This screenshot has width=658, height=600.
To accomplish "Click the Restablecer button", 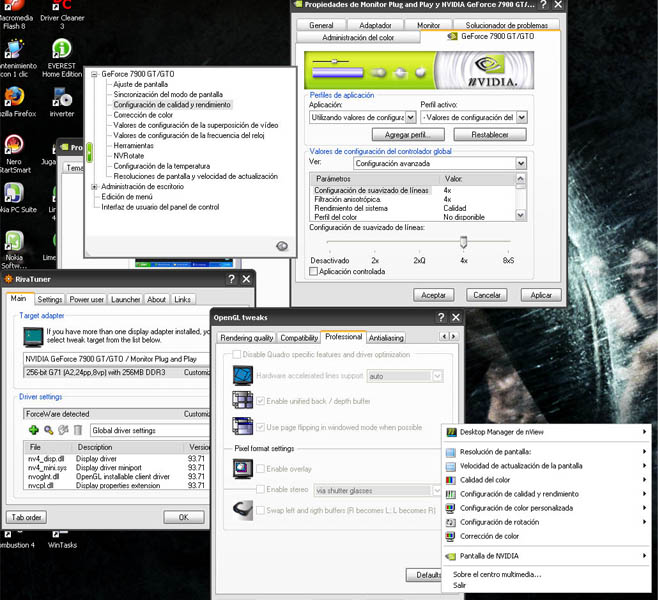I will click(490, 135).
